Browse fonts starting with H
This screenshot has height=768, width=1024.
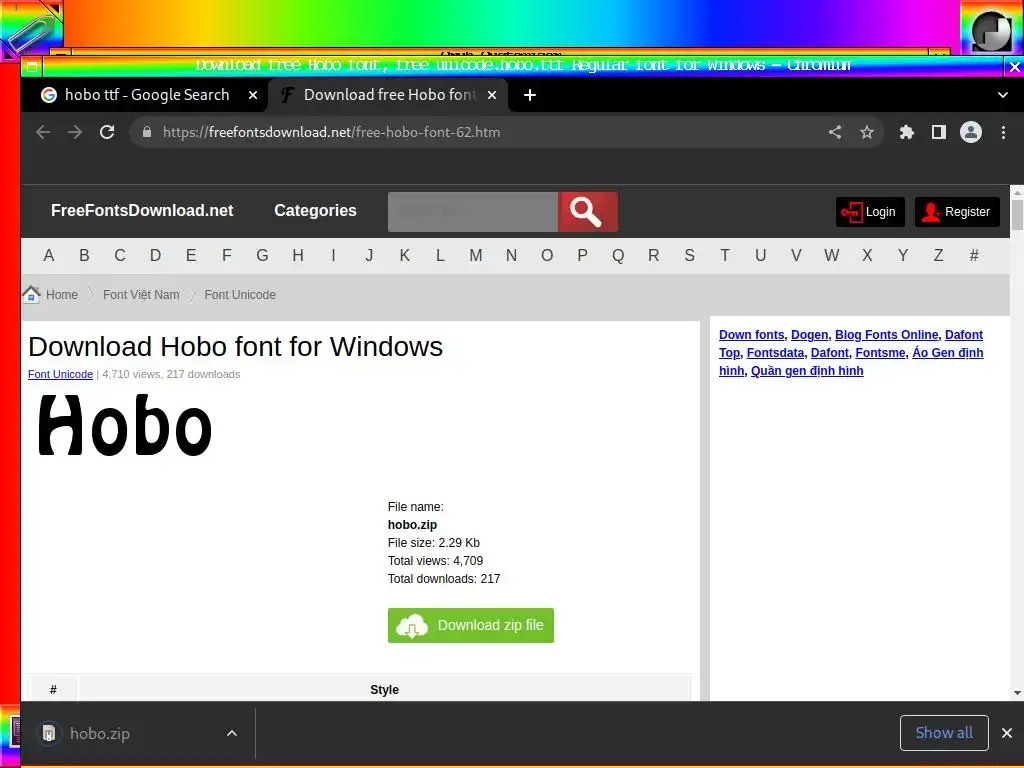point(298,256)
